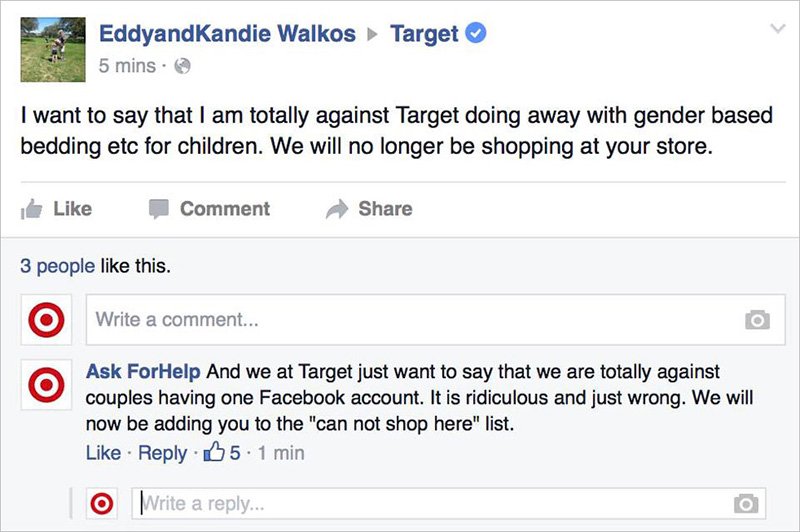
Task: Click the public globe privacy icon
Action: [182, 66]
